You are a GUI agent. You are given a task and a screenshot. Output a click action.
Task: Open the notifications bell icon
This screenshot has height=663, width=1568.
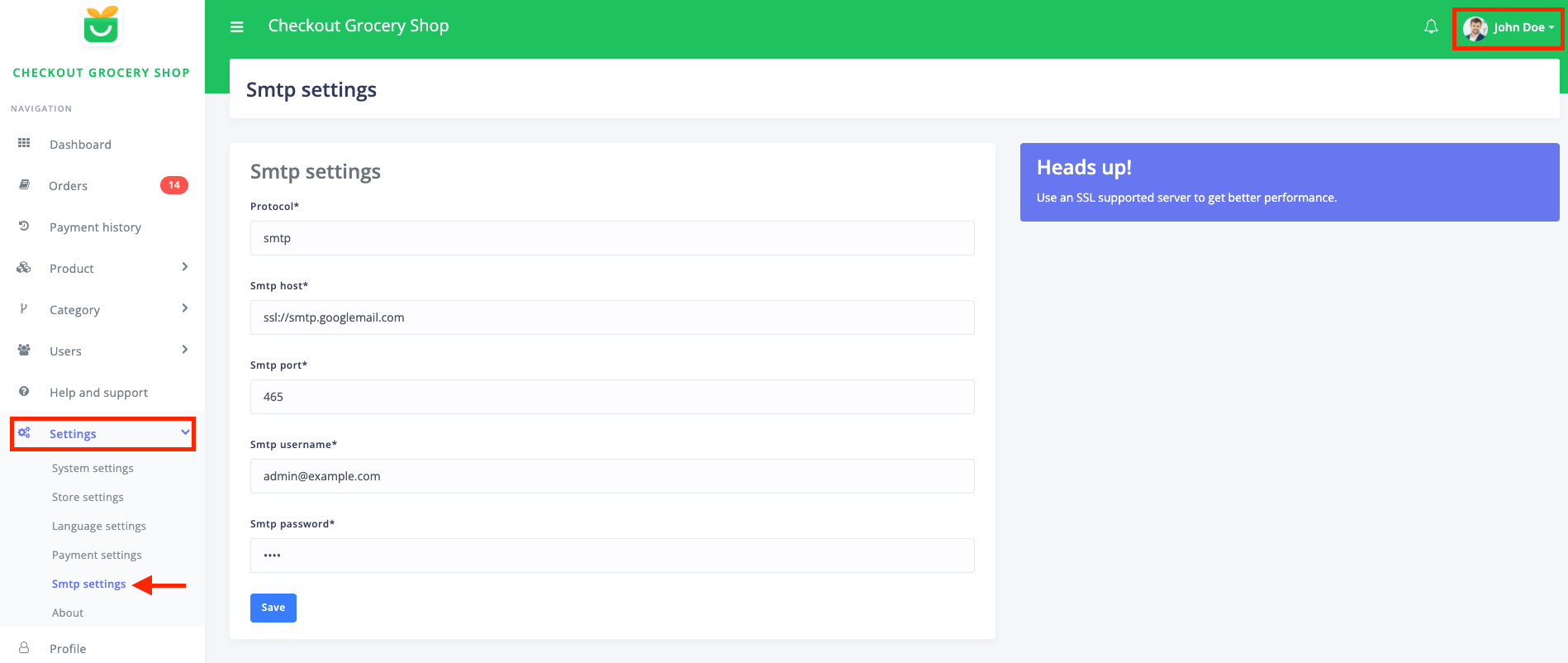(1431, 26)
